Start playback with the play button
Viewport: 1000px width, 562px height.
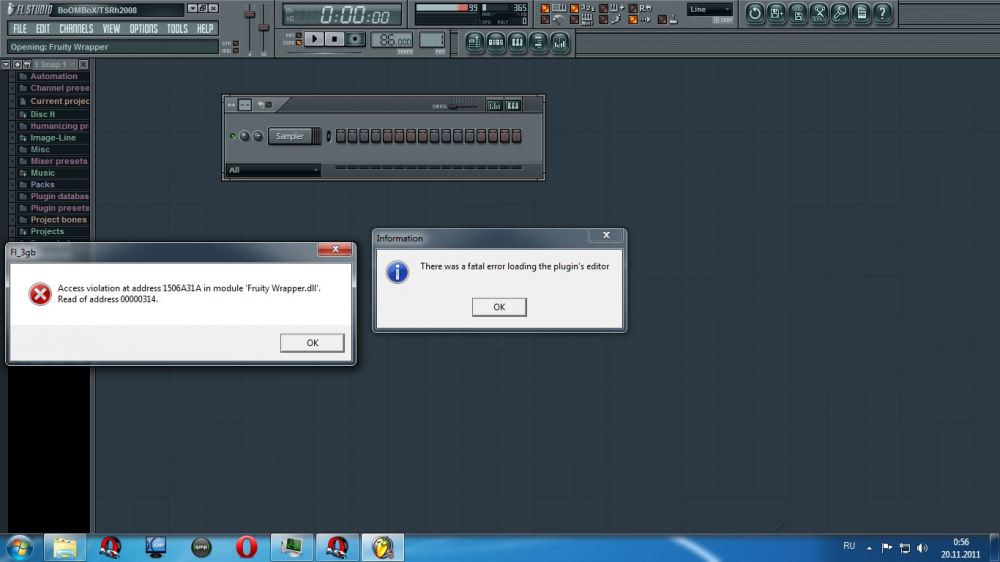click(x=314, y=39)
